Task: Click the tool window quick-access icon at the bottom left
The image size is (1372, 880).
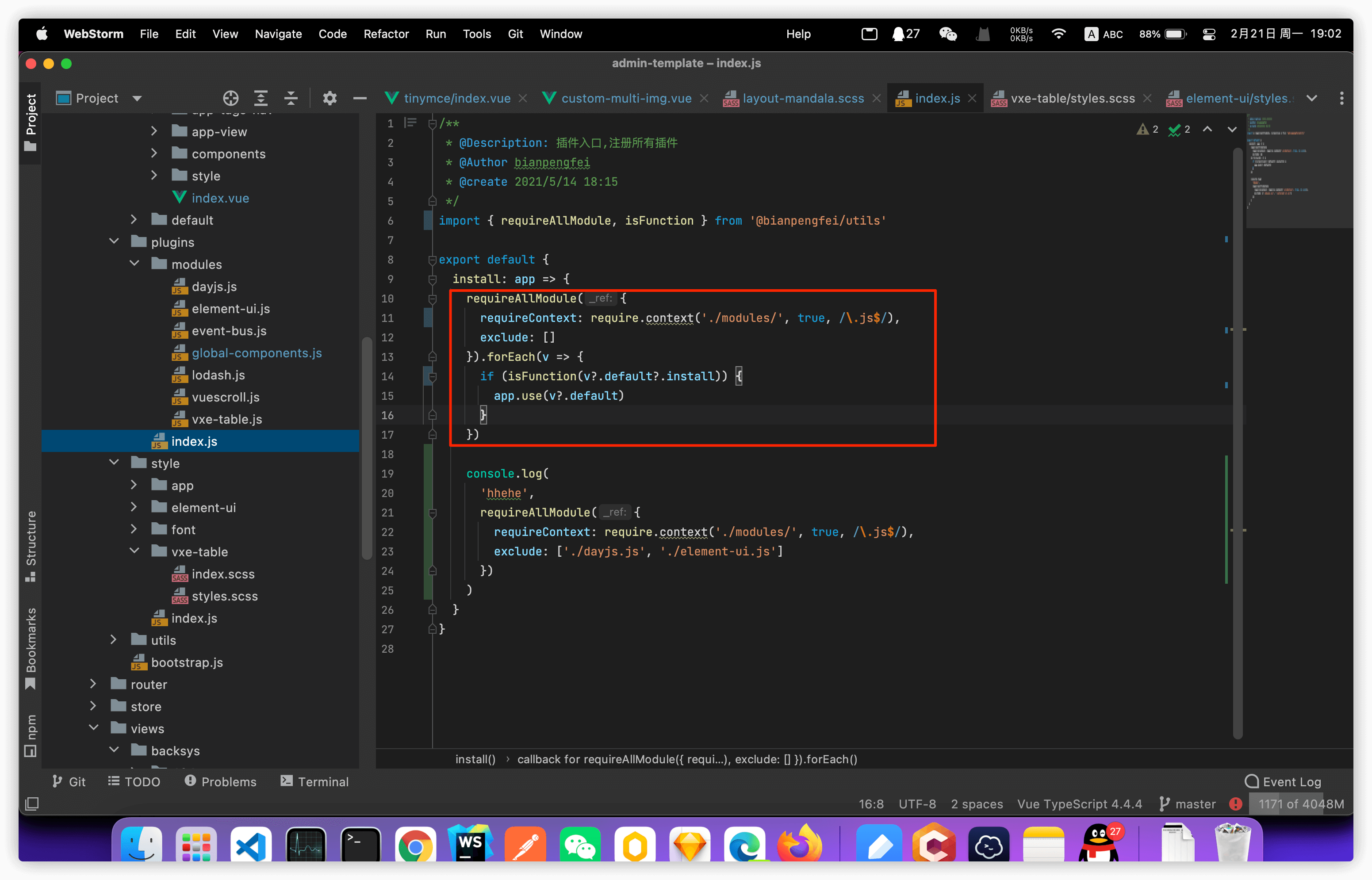Action: coord(32,804)
